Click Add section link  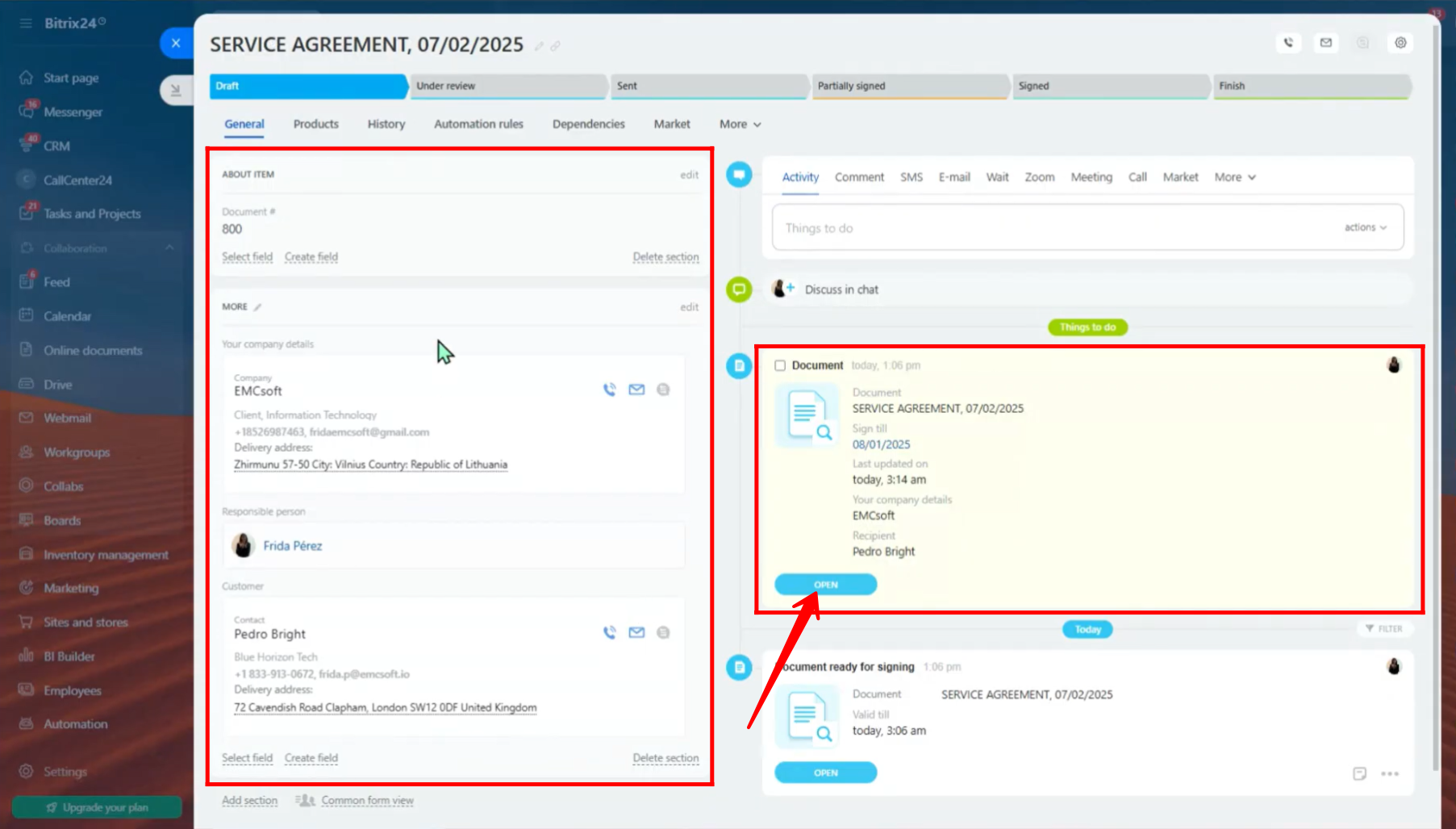point(249,801)
